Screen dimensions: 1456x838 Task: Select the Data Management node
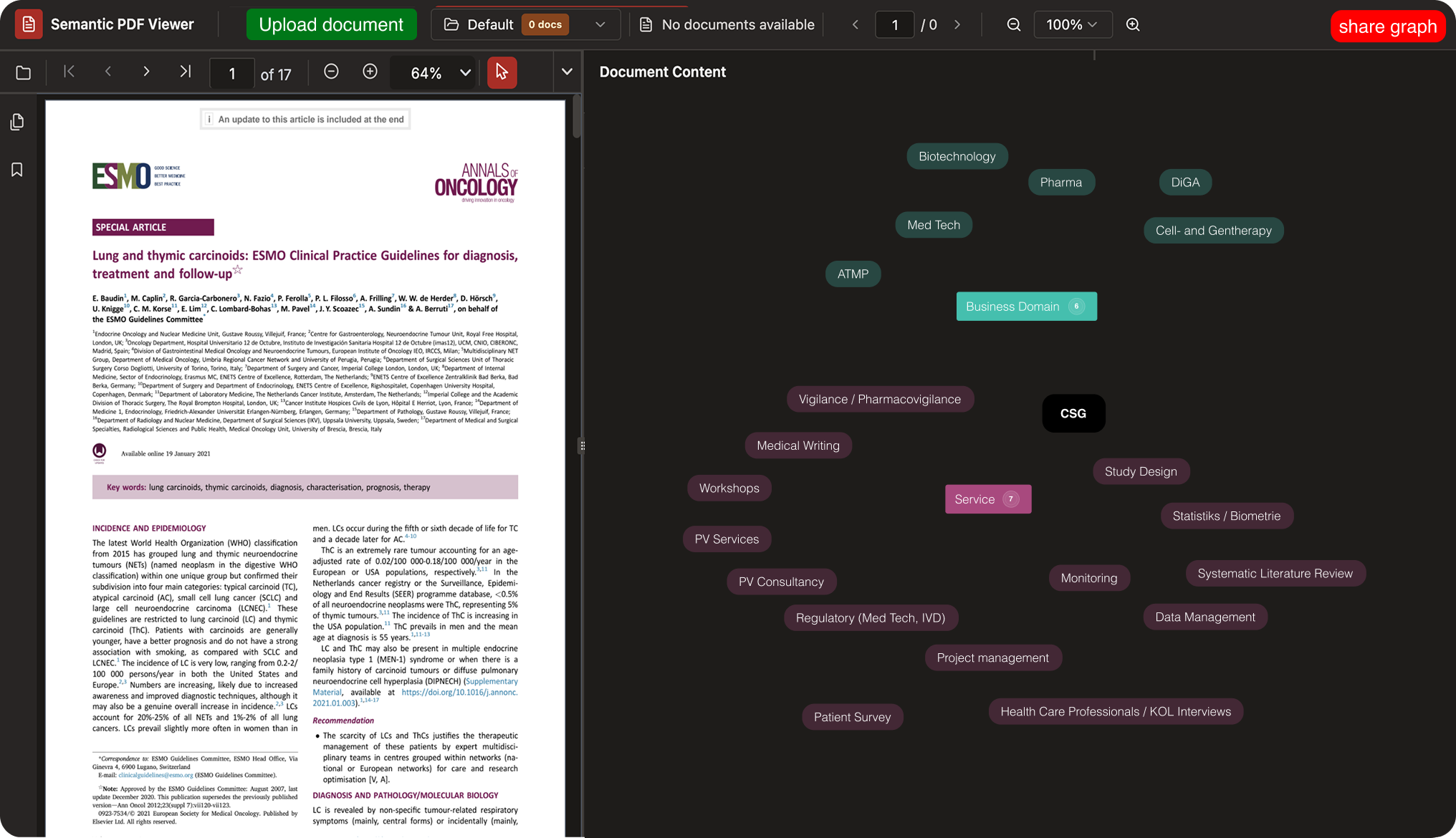tap(1205, 617)
